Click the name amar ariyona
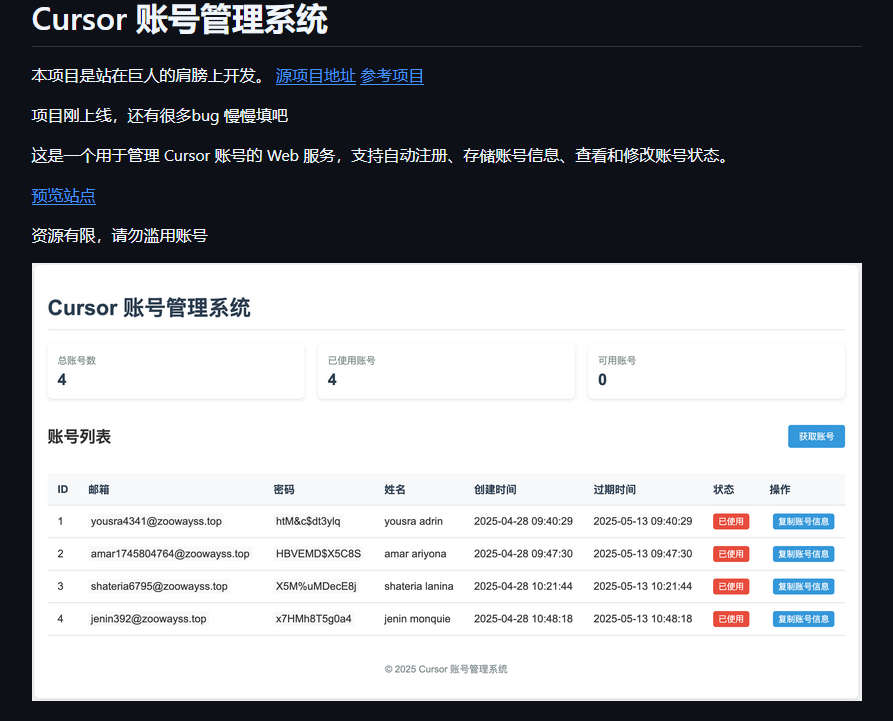This screenshot has height=721, width=893. pyautogui.click(x=415, y=554)
